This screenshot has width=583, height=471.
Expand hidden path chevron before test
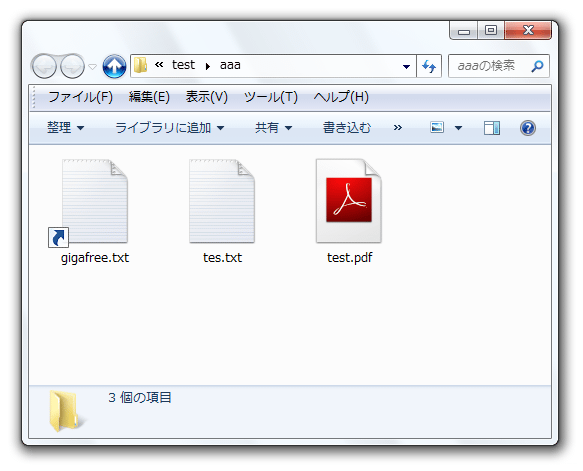159,65
